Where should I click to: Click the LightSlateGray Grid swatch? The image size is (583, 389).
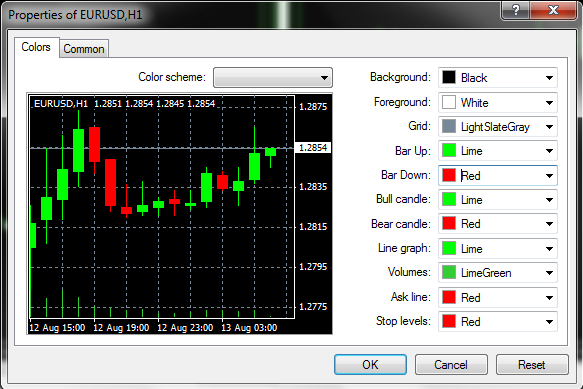[x=449, y=126]
